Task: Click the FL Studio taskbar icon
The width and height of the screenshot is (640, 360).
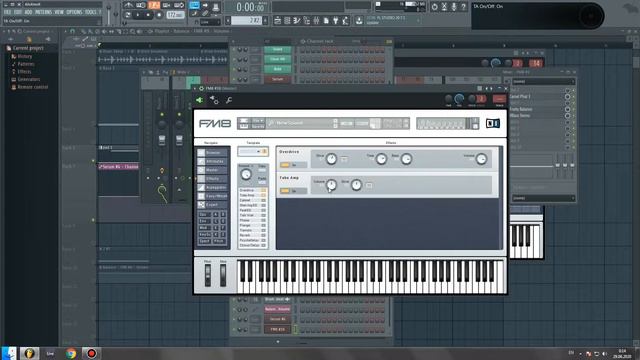Action: point(29,353)
